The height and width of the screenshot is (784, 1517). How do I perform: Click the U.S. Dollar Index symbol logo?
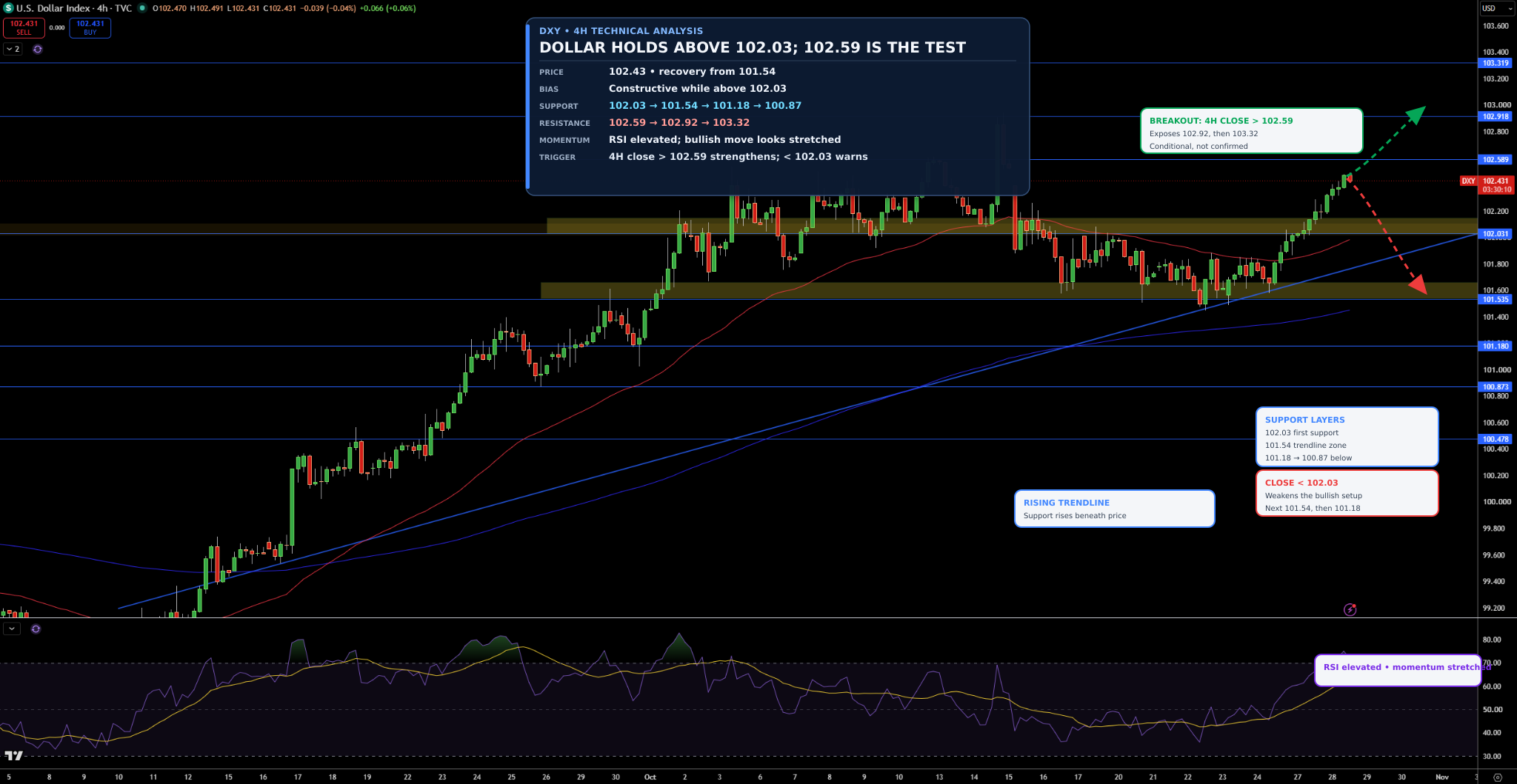(x=8, y=8)
